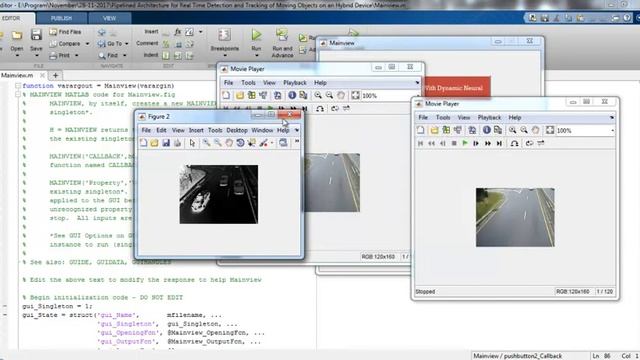Toggle Data Cursor tool in Figure 2 toolbar
The height and width of the screenshot is (360, 640).
pos(251,143)
